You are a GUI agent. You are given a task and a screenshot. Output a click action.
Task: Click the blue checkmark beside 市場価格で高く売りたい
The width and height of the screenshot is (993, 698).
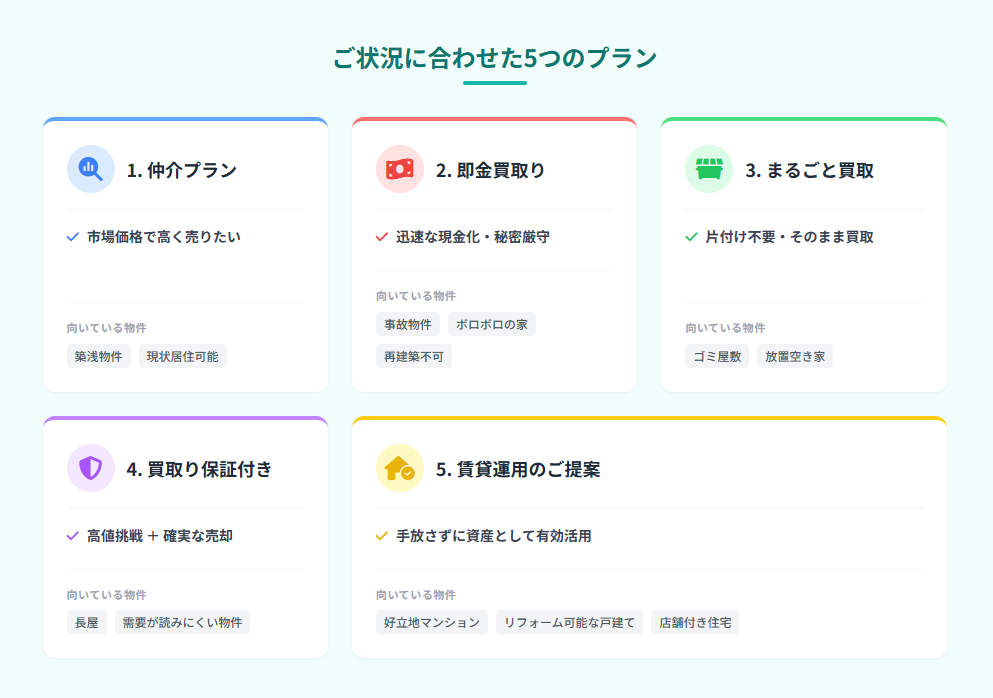[73, 237]
